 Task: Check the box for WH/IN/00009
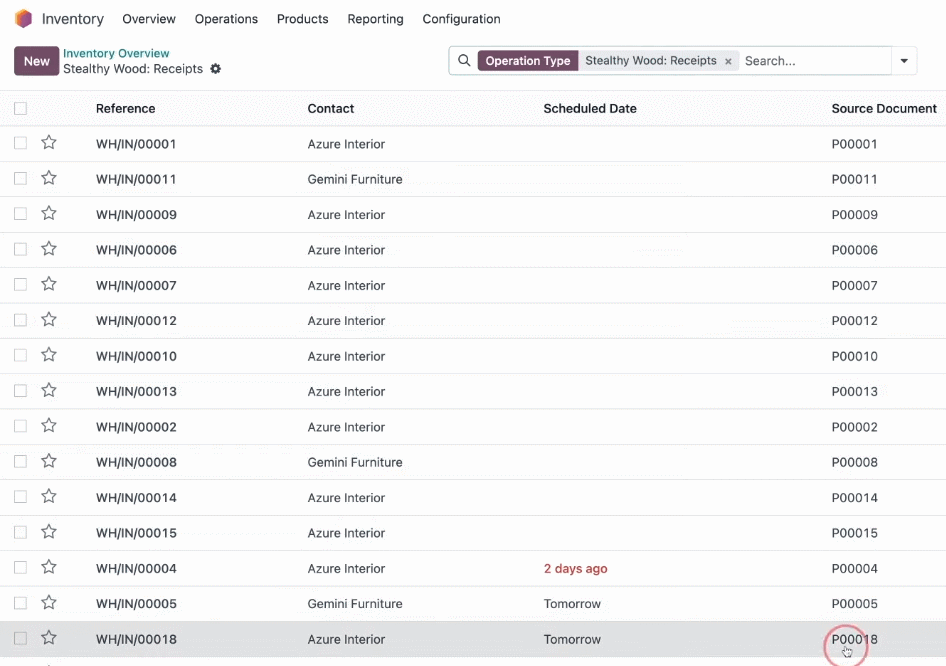coord(21,214)
